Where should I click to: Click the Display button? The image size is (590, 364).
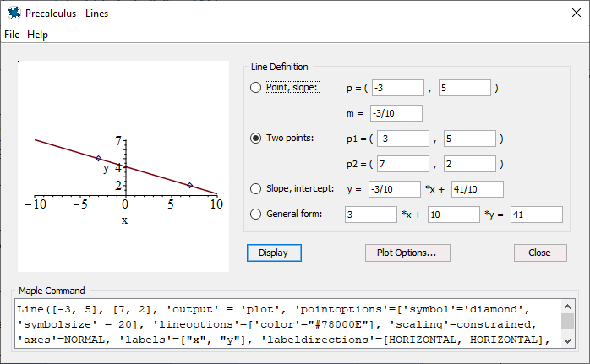point(274,253)
